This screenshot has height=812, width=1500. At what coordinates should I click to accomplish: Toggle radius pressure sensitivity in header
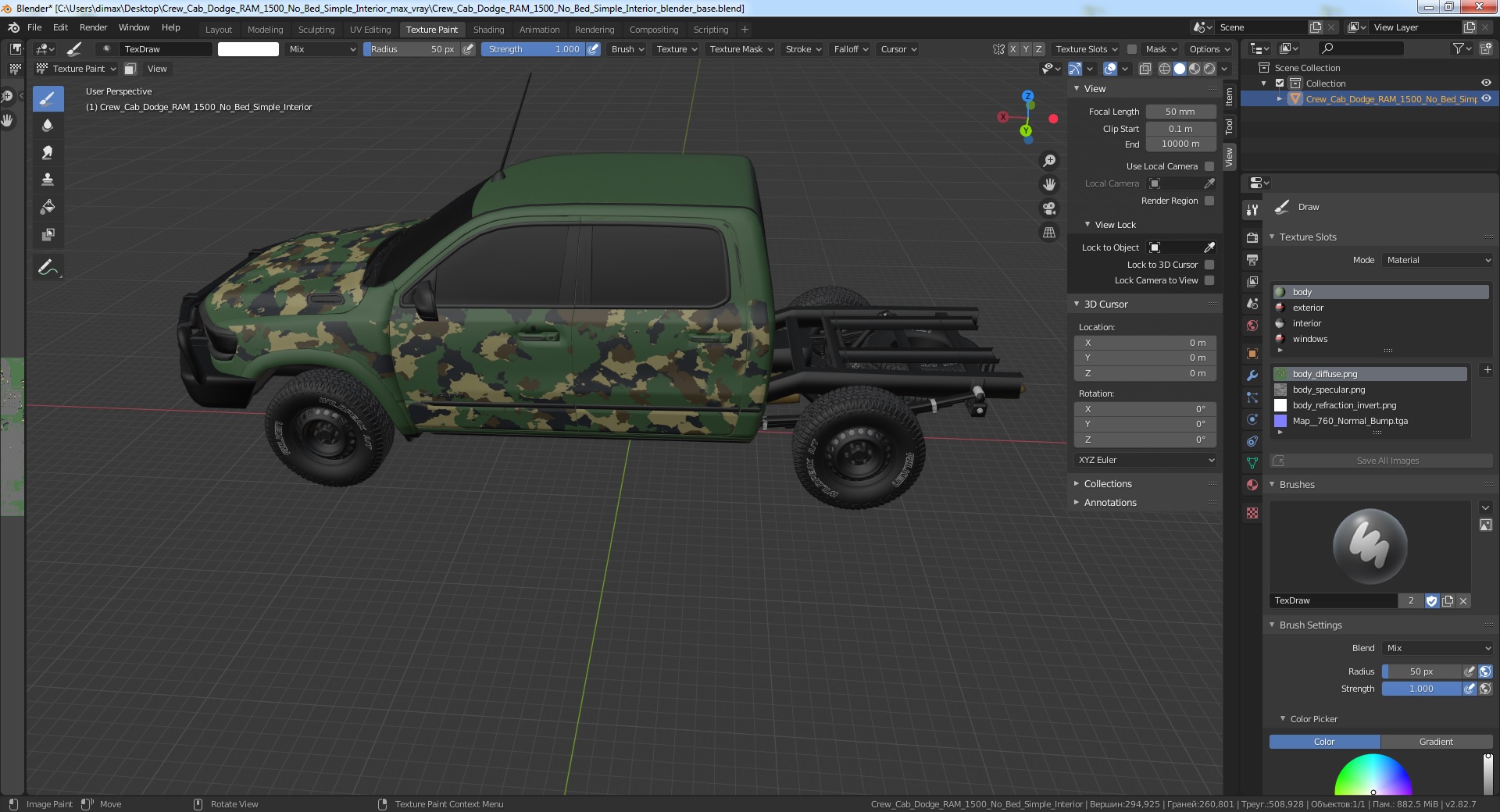(468, 49)
